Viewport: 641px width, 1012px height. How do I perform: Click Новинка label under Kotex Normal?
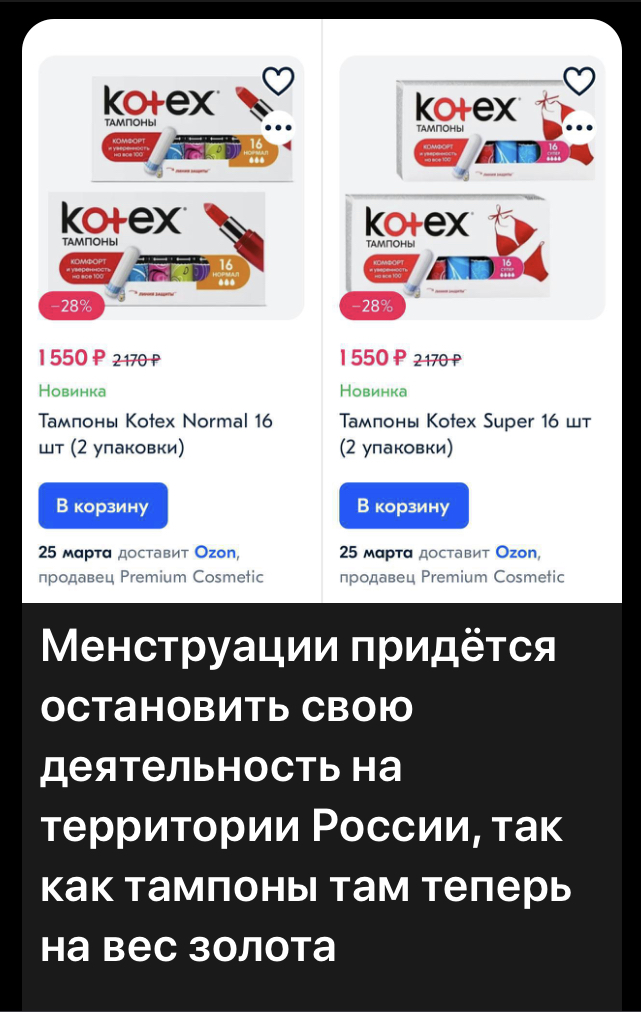tap(72, 391)
